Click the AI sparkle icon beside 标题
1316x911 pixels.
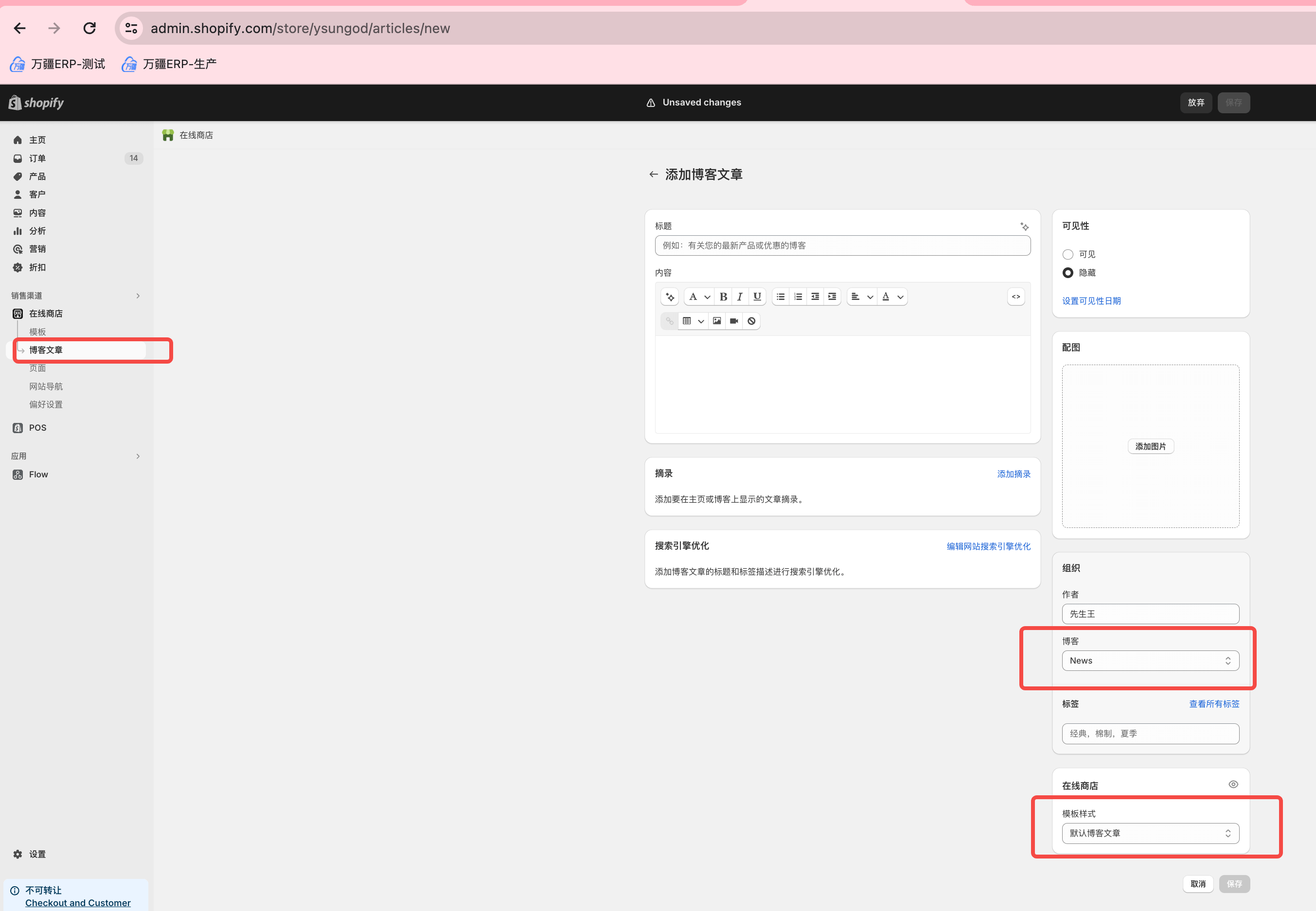click(x=1024, y=227)
